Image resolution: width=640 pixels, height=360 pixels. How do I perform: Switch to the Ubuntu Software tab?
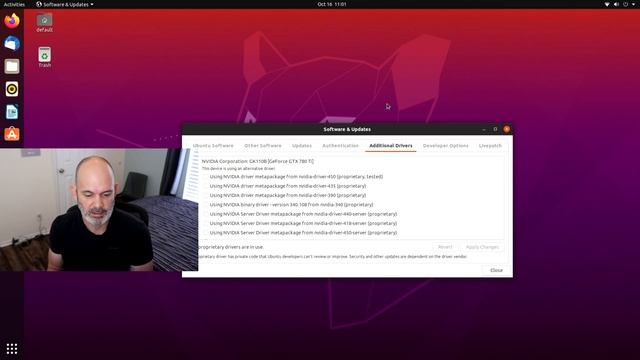(213, 146)
